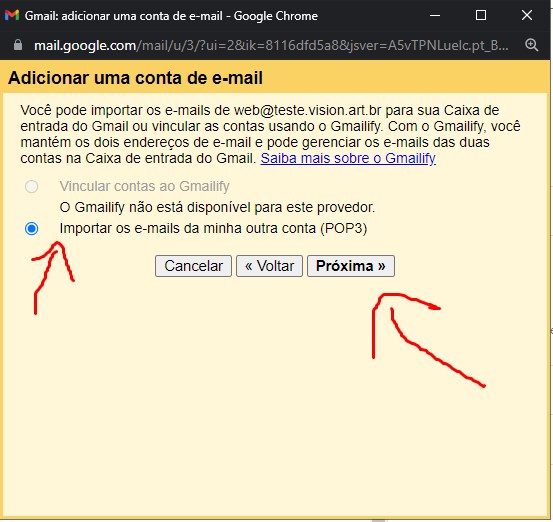Click the Próxima » button

tap(351, 266)
